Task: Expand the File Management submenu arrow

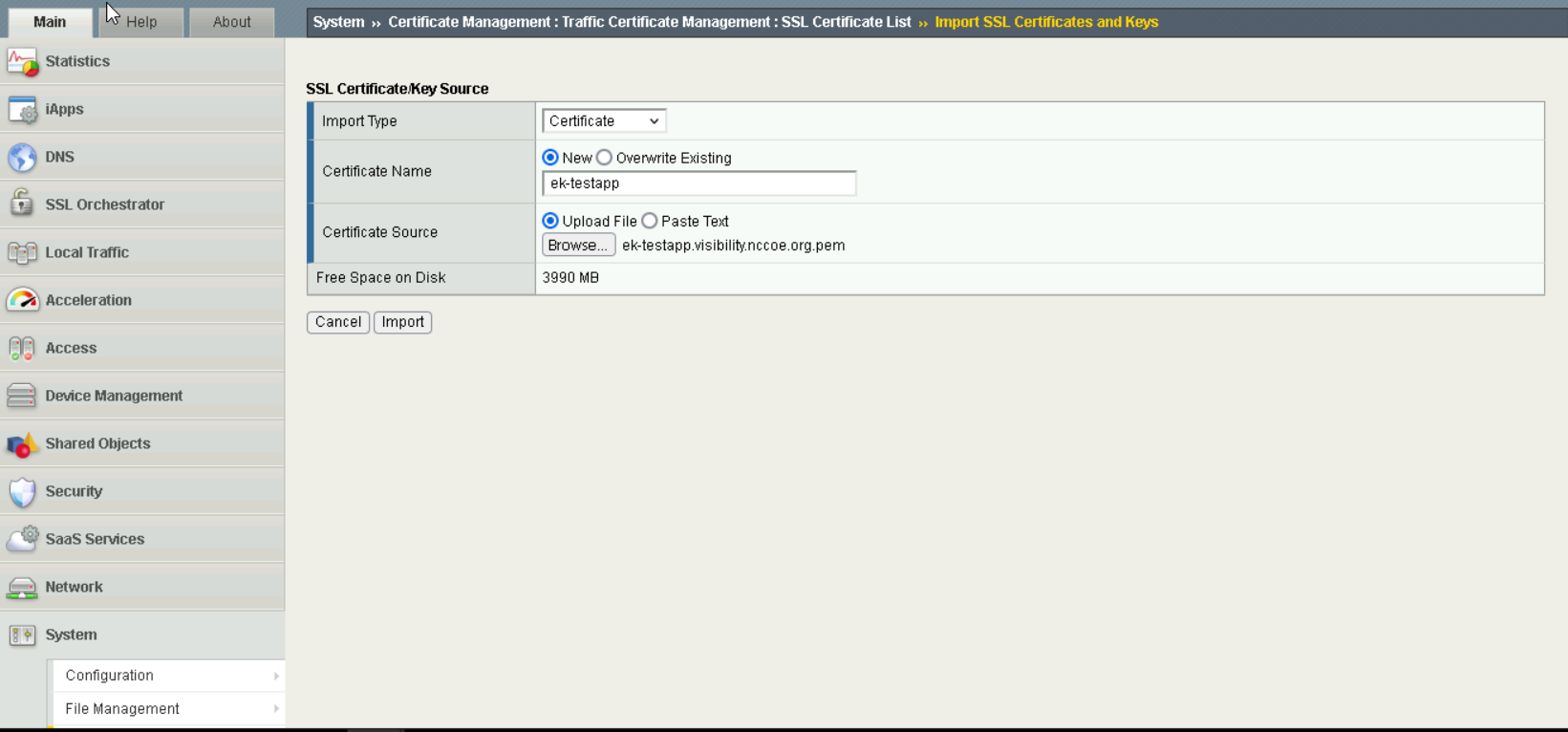Action: tap(276, 709)
